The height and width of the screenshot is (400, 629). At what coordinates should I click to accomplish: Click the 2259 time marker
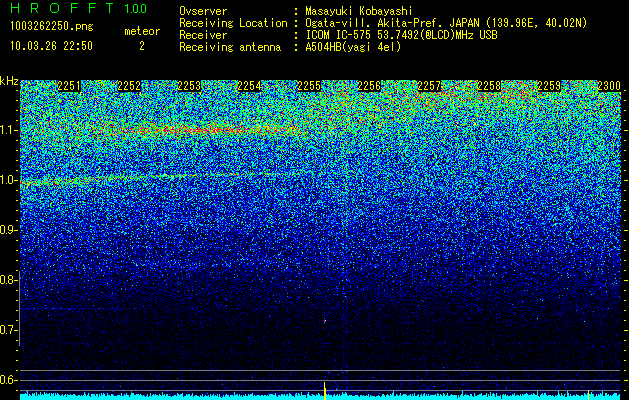(x=549, y=86)
